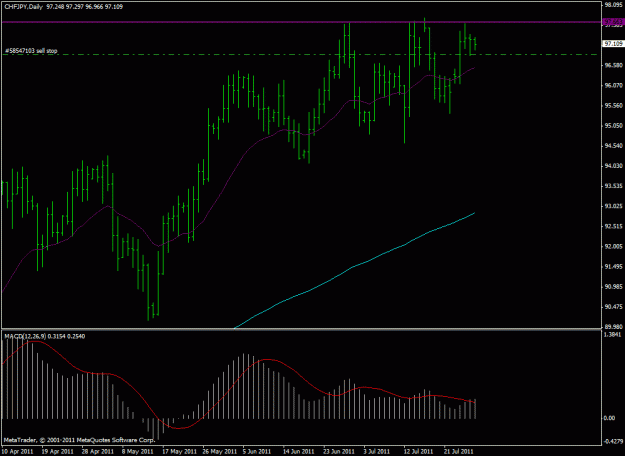Click the 94.540 price axis label
625x456 pixels.
click(x=613, y=145)
